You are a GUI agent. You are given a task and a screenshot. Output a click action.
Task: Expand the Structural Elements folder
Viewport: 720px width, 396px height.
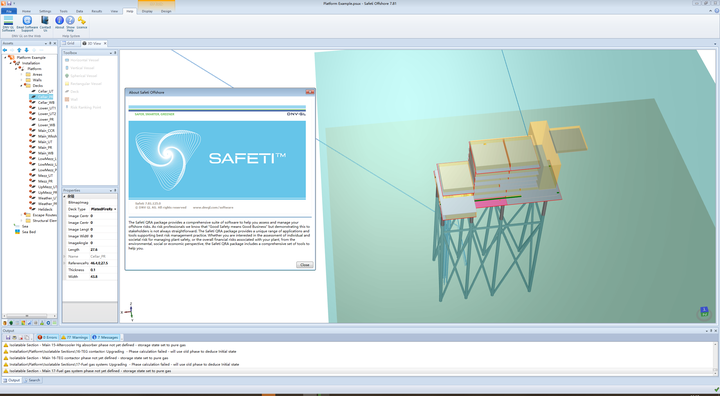[22, 221]
